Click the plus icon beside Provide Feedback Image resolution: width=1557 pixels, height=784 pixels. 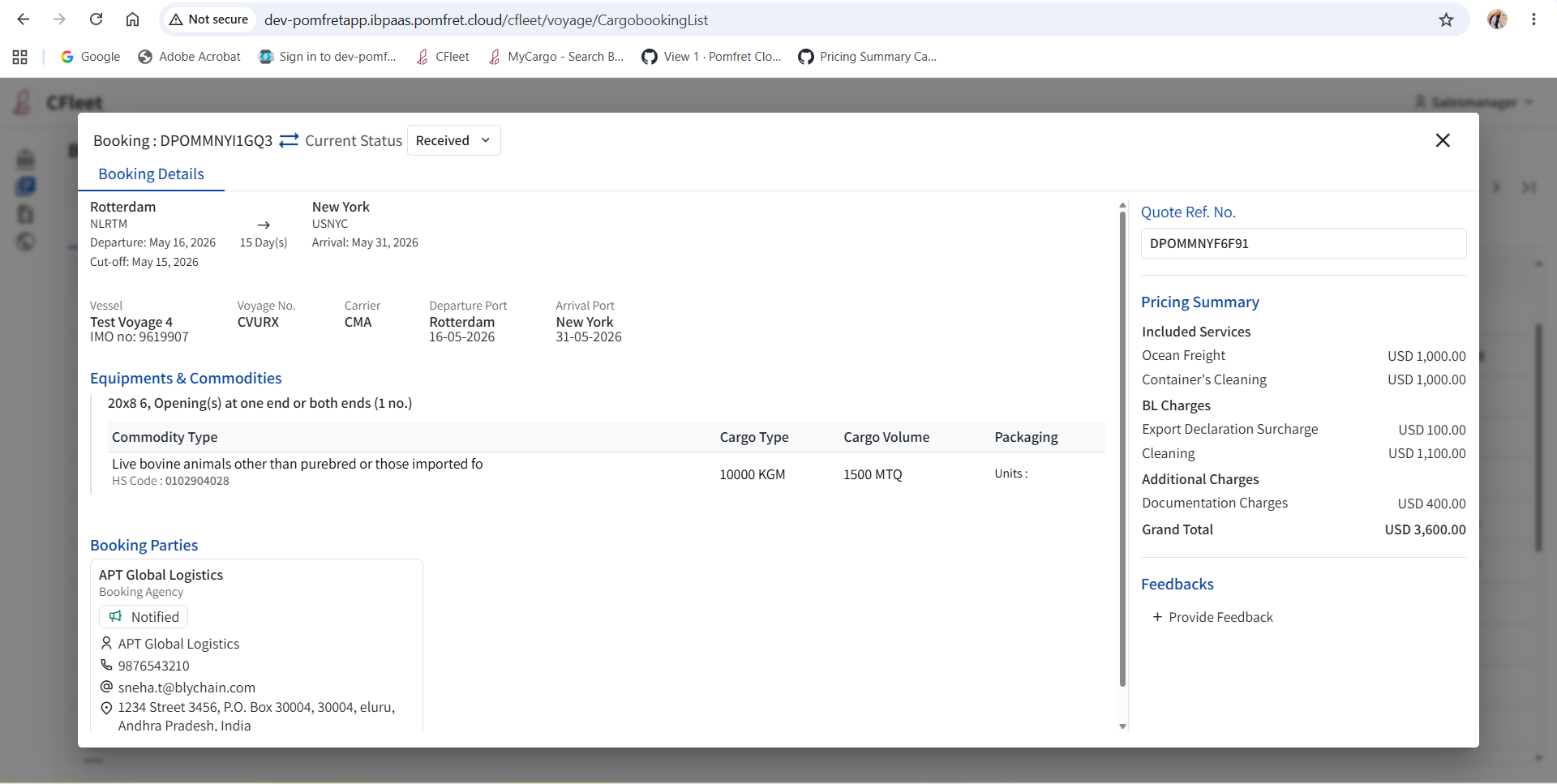pyautogui.click(x=1157, y=617)
